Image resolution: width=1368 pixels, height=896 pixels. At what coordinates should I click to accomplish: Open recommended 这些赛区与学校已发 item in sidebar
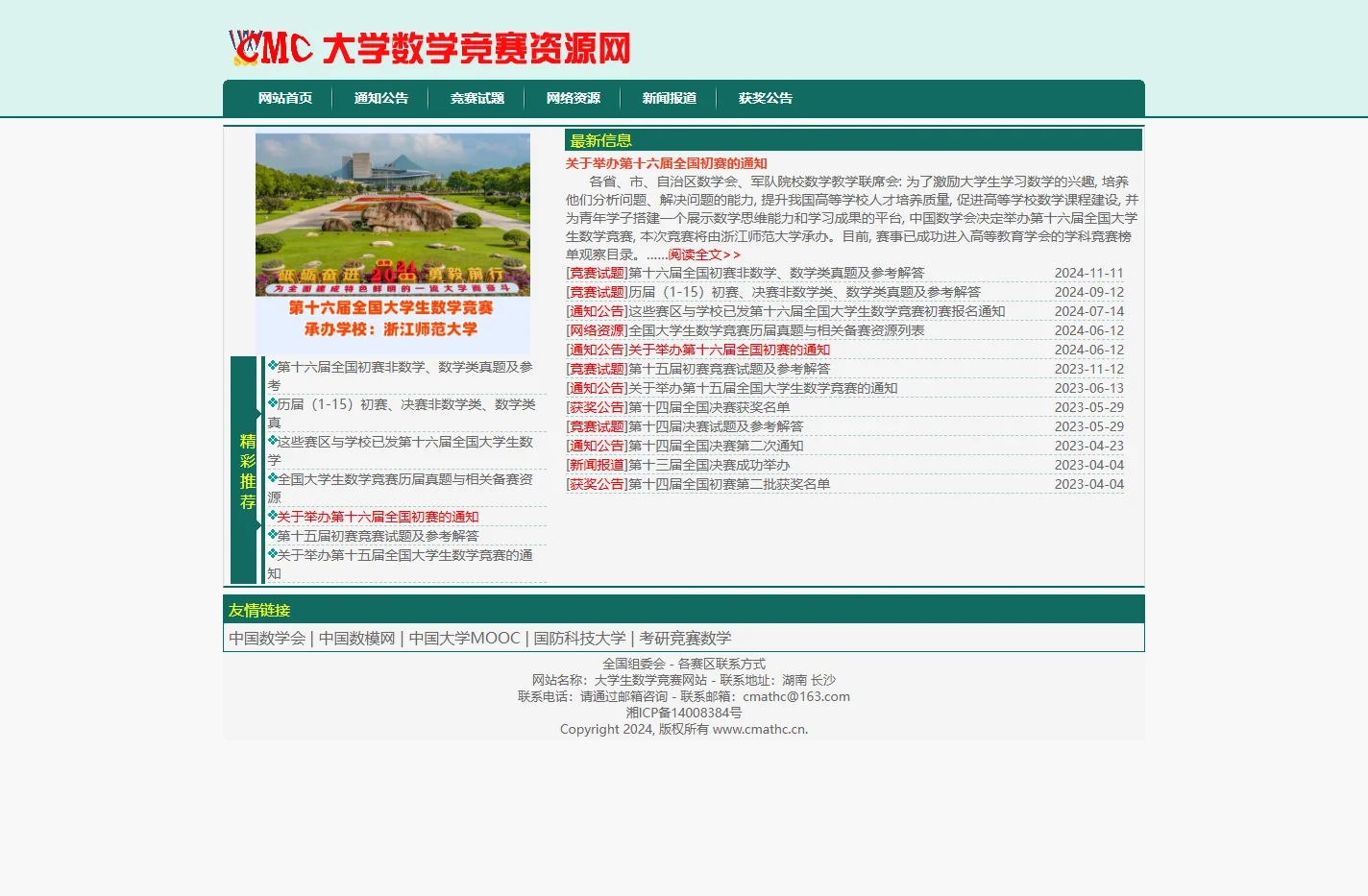click(401, 450)
